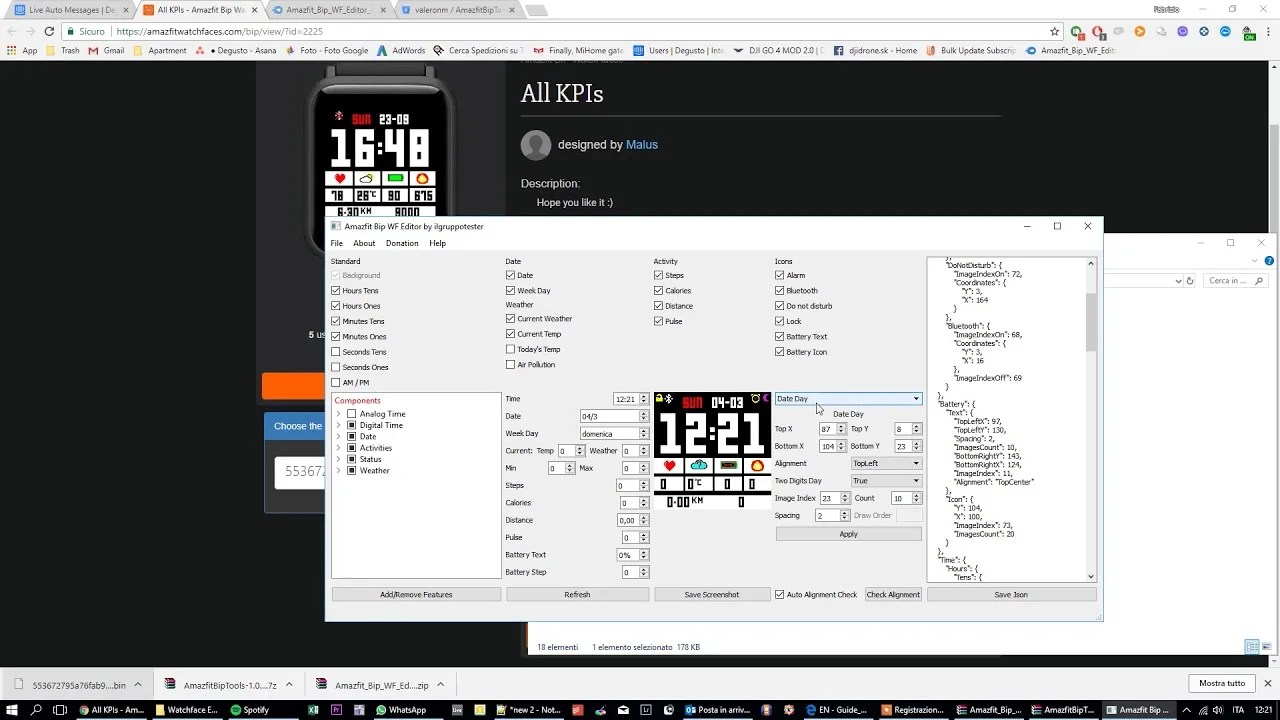
Task: Apply the Date Day settings
Action: (848, 534)
